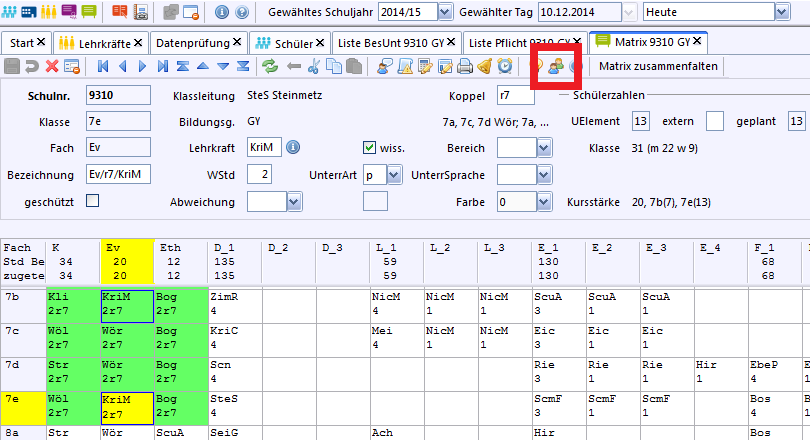Select the SteS cell in row 7e
This screenshot has width=810, height=440.
pos(235,407)
